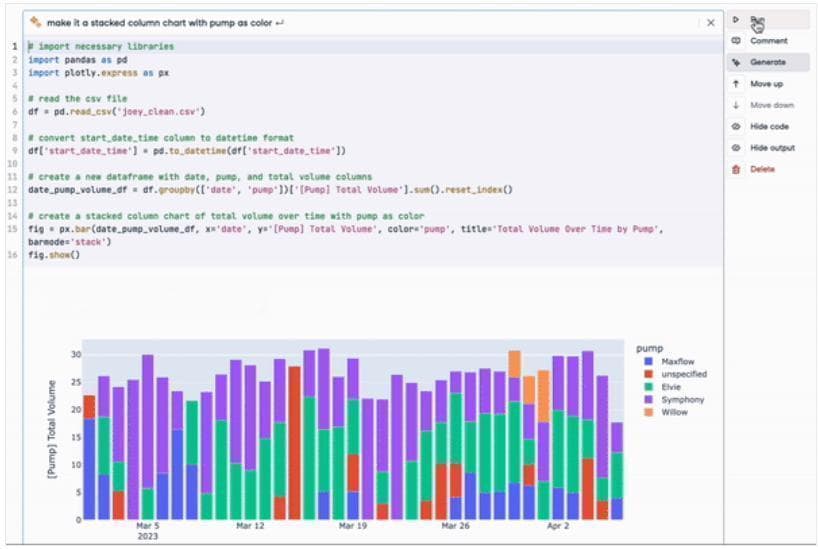Screen dimensions: 818x549
Task: Select Hide code in the cell menu
Action: click(768, 126)
